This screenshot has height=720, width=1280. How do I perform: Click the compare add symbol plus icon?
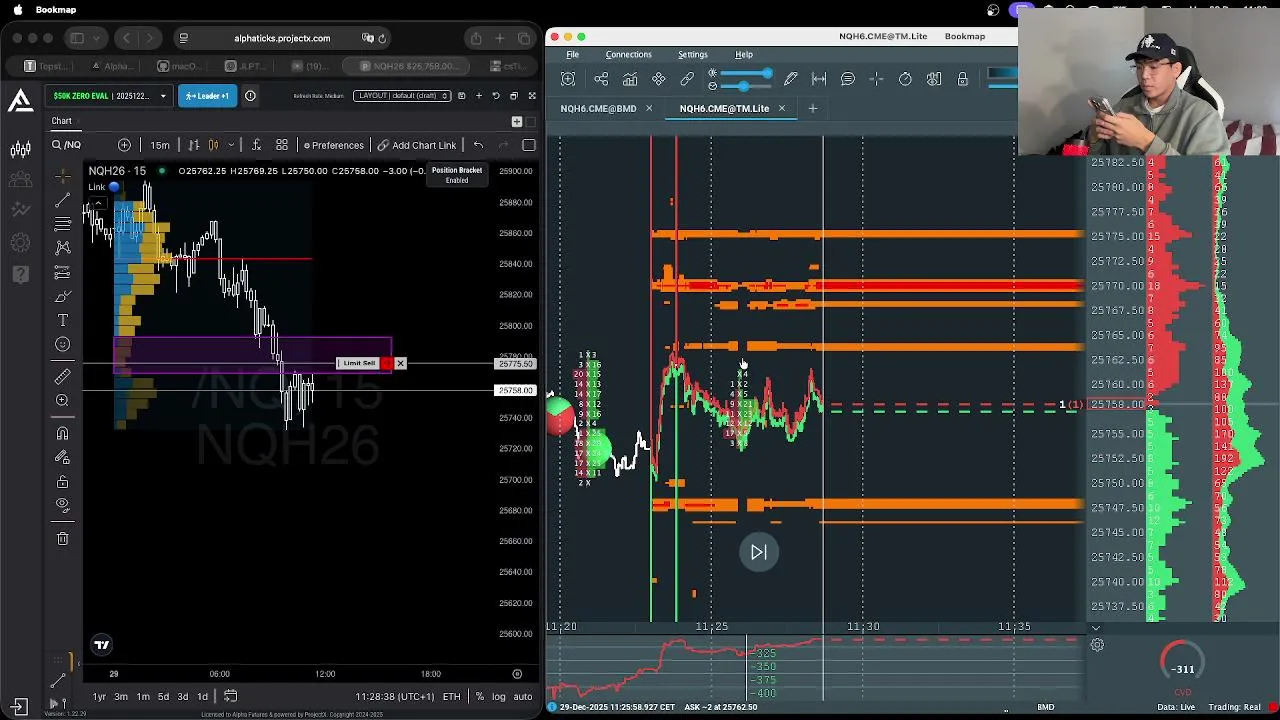tap(124, 145)
